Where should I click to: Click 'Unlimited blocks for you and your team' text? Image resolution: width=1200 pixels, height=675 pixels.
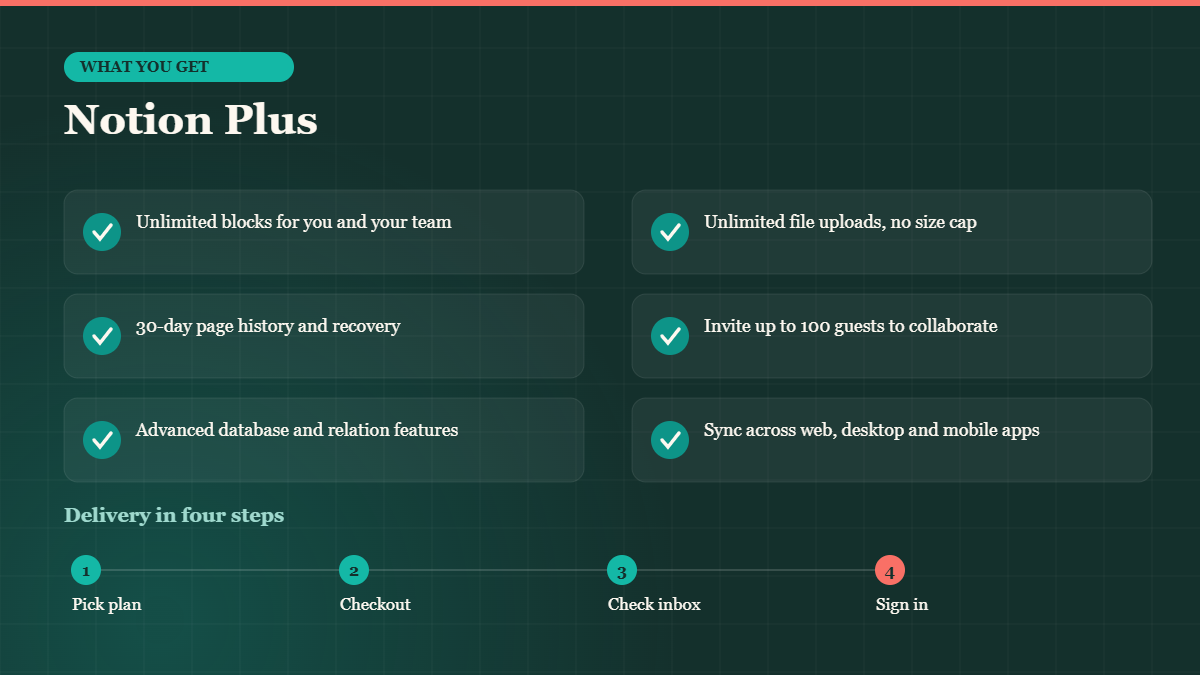pos(294,222)
